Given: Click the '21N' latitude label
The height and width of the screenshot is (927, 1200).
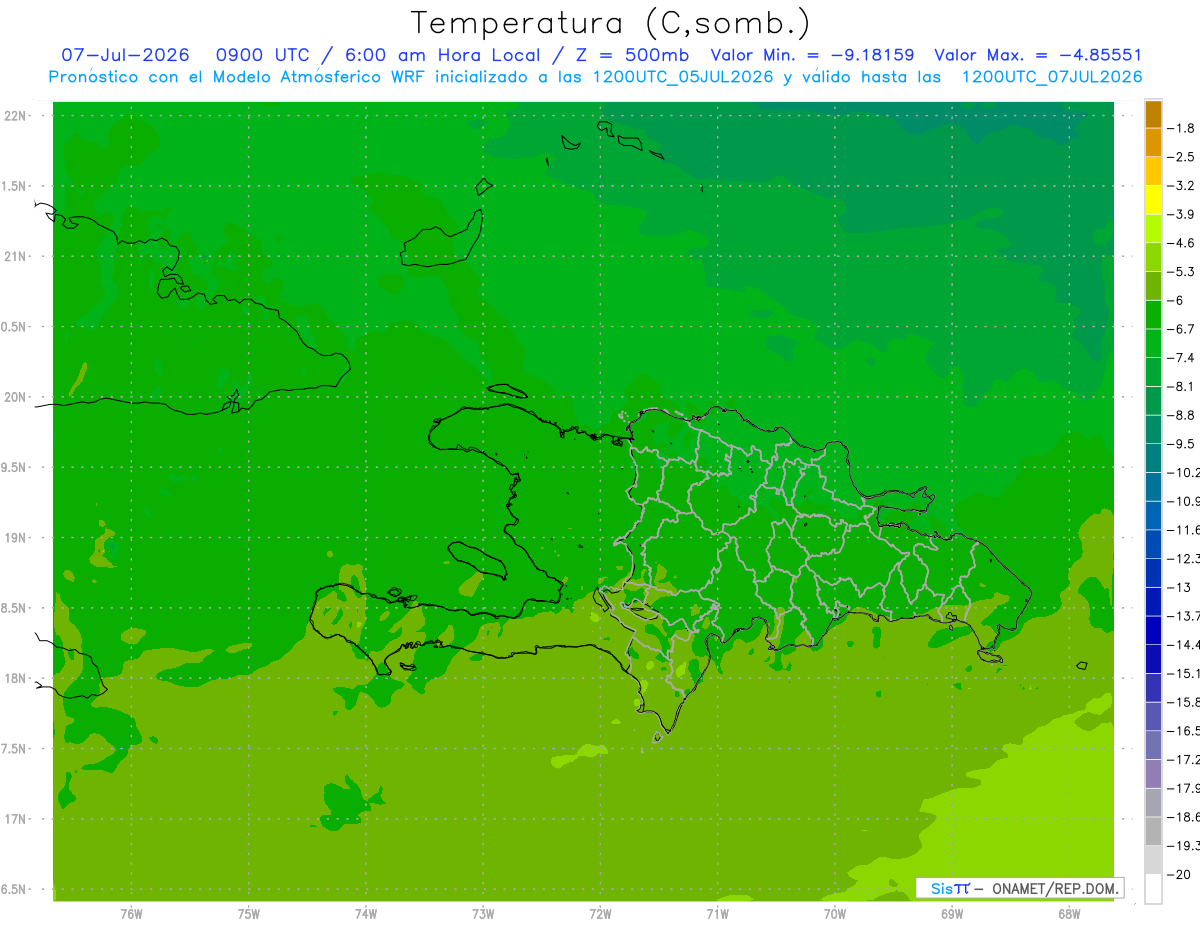Looking at the screenshot, I should click(17, 256).
